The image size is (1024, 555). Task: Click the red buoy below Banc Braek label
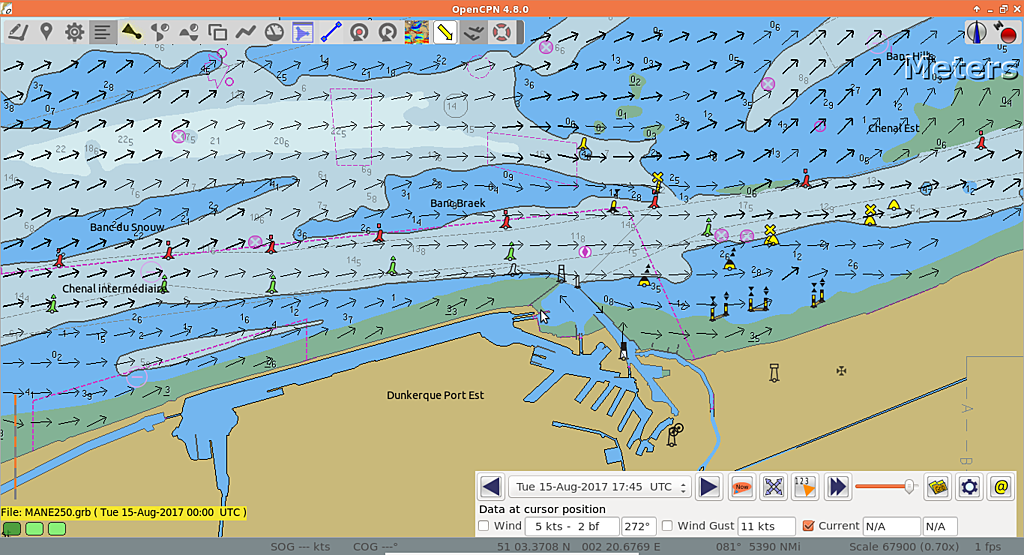[506, 219]
